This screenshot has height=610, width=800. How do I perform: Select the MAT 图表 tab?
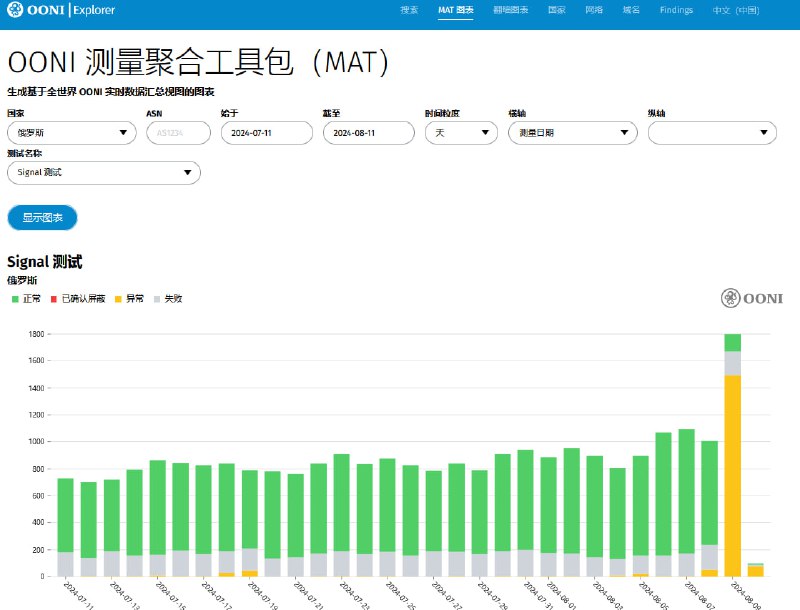(x=456, y=10)
